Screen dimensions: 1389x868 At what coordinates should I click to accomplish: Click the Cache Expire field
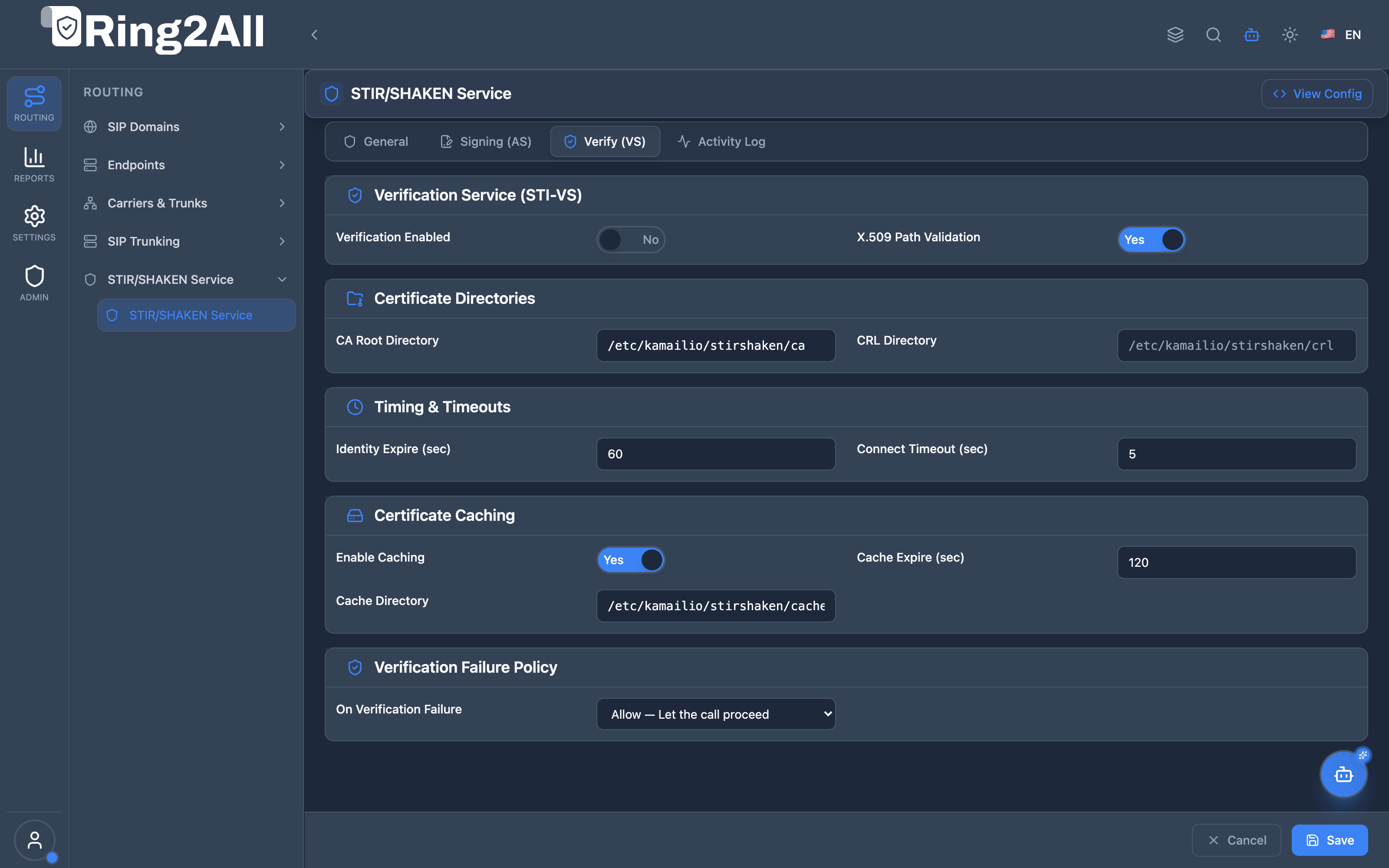[x=1236, y=562]
